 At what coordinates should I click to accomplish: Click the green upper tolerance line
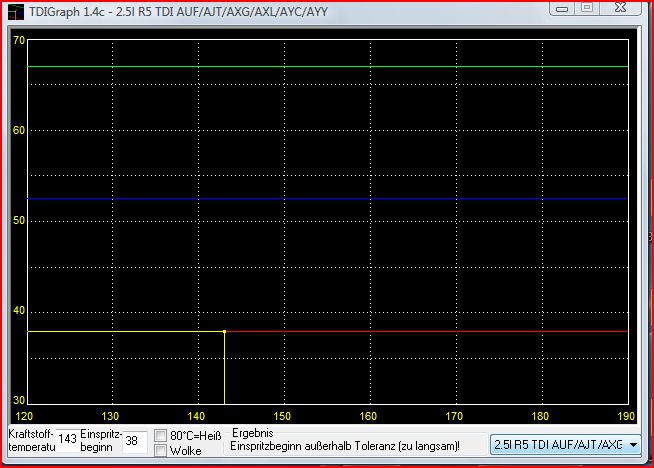pos(328,66)
